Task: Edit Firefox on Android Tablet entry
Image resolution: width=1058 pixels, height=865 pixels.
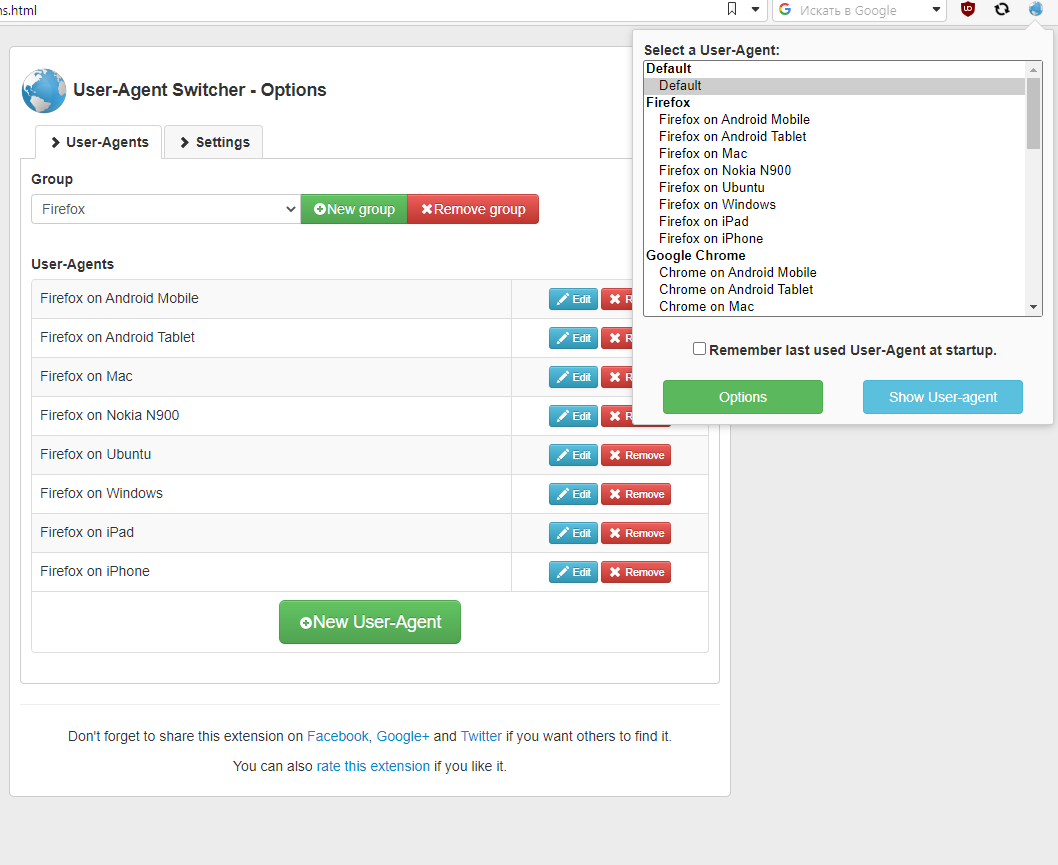Action: (x=574, y=338)
